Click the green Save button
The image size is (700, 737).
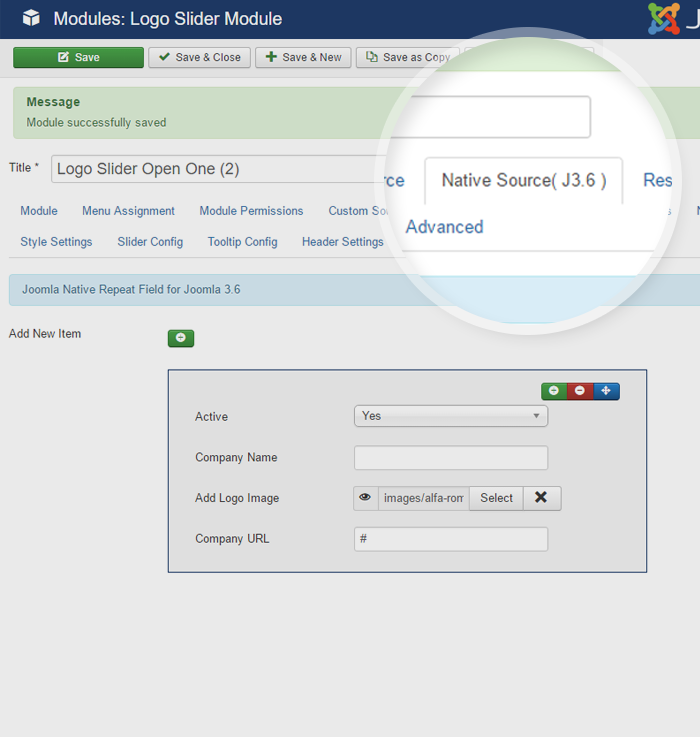pyautogui.click(x=78, y=57)
